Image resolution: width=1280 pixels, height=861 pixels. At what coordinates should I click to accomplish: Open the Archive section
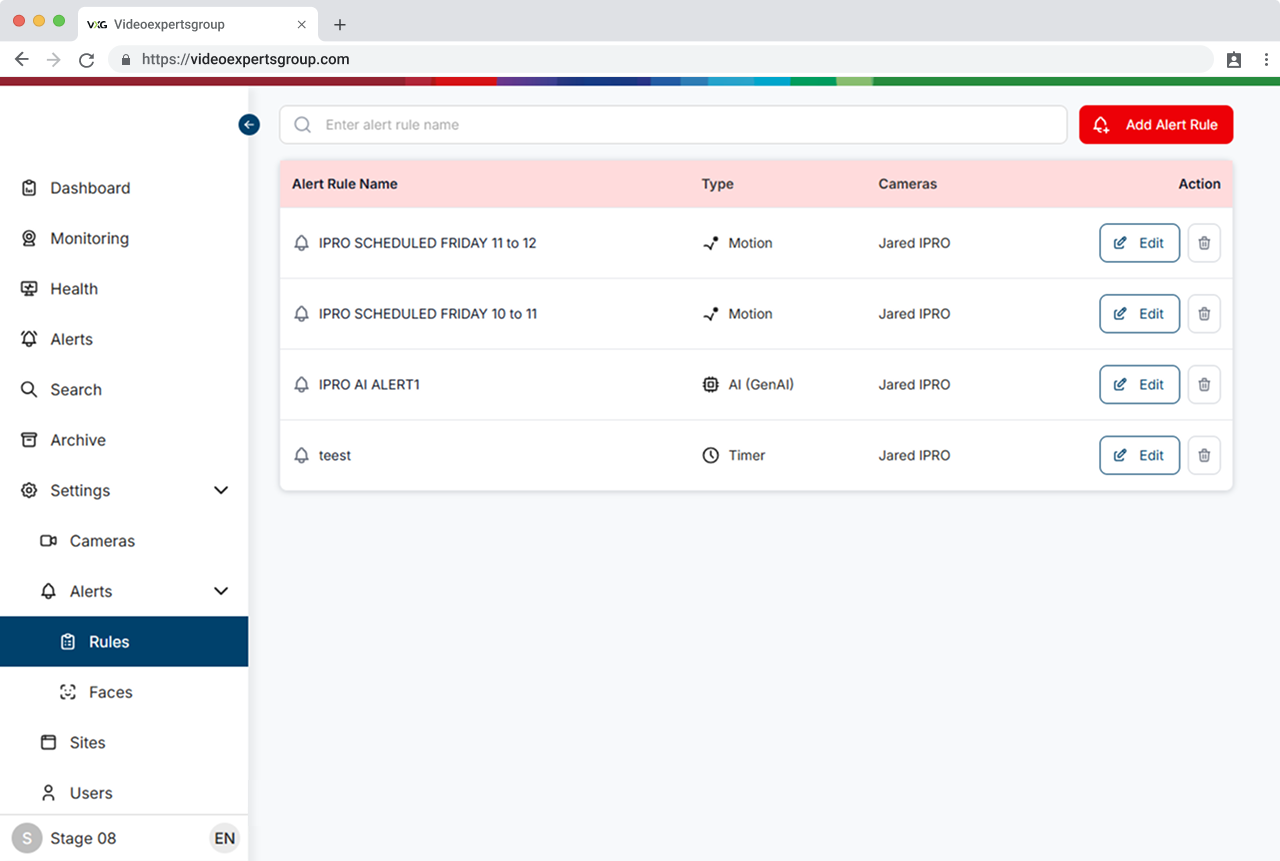[x=78, y=441]
